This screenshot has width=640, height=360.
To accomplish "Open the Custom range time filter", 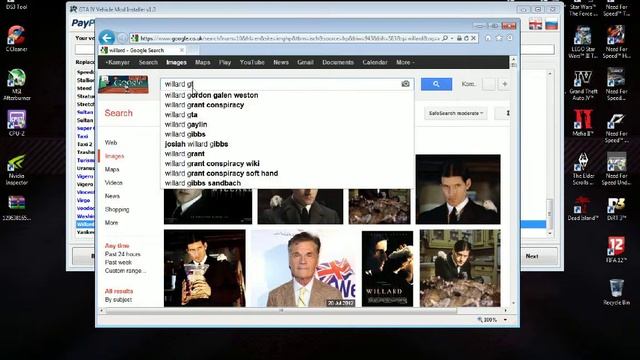I will pos(125,271).
